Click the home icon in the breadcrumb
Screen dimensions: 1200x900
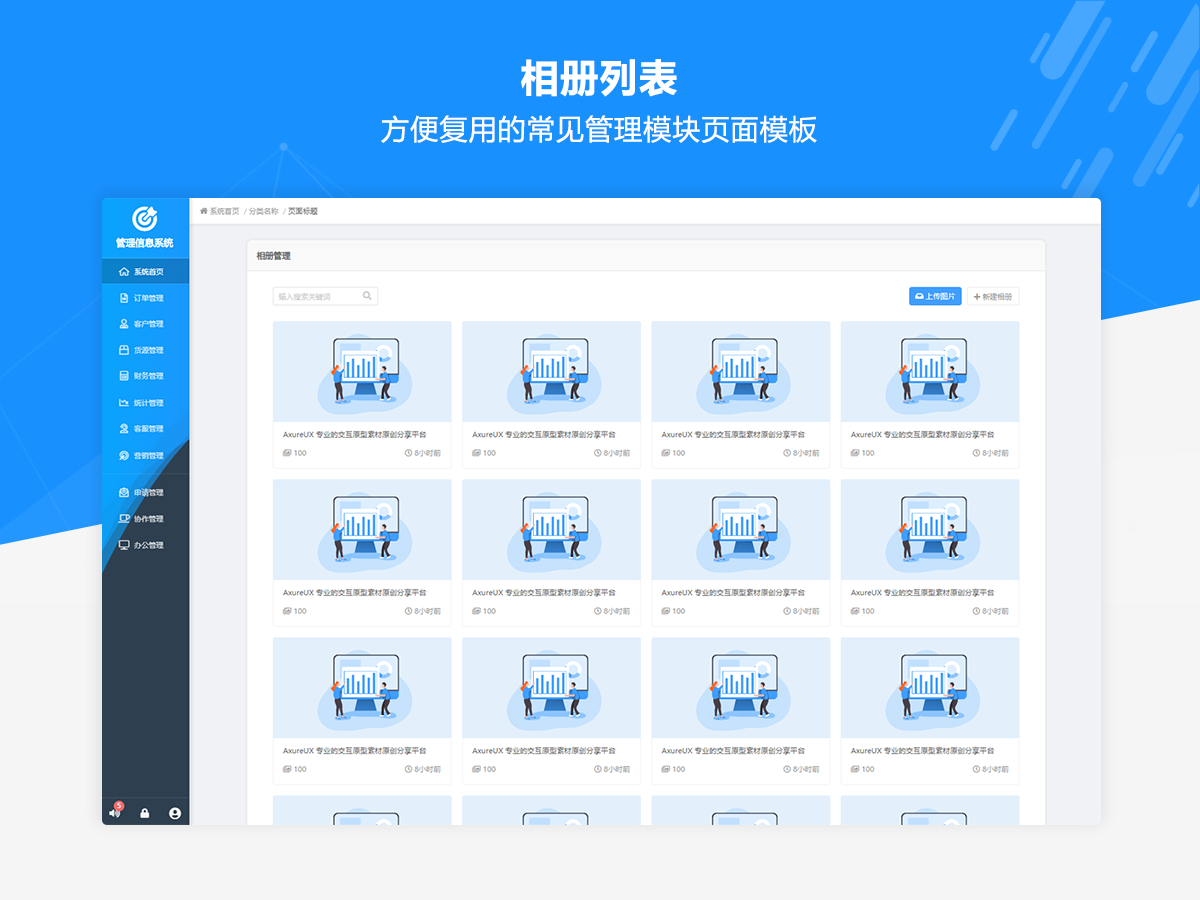point(204,211)
